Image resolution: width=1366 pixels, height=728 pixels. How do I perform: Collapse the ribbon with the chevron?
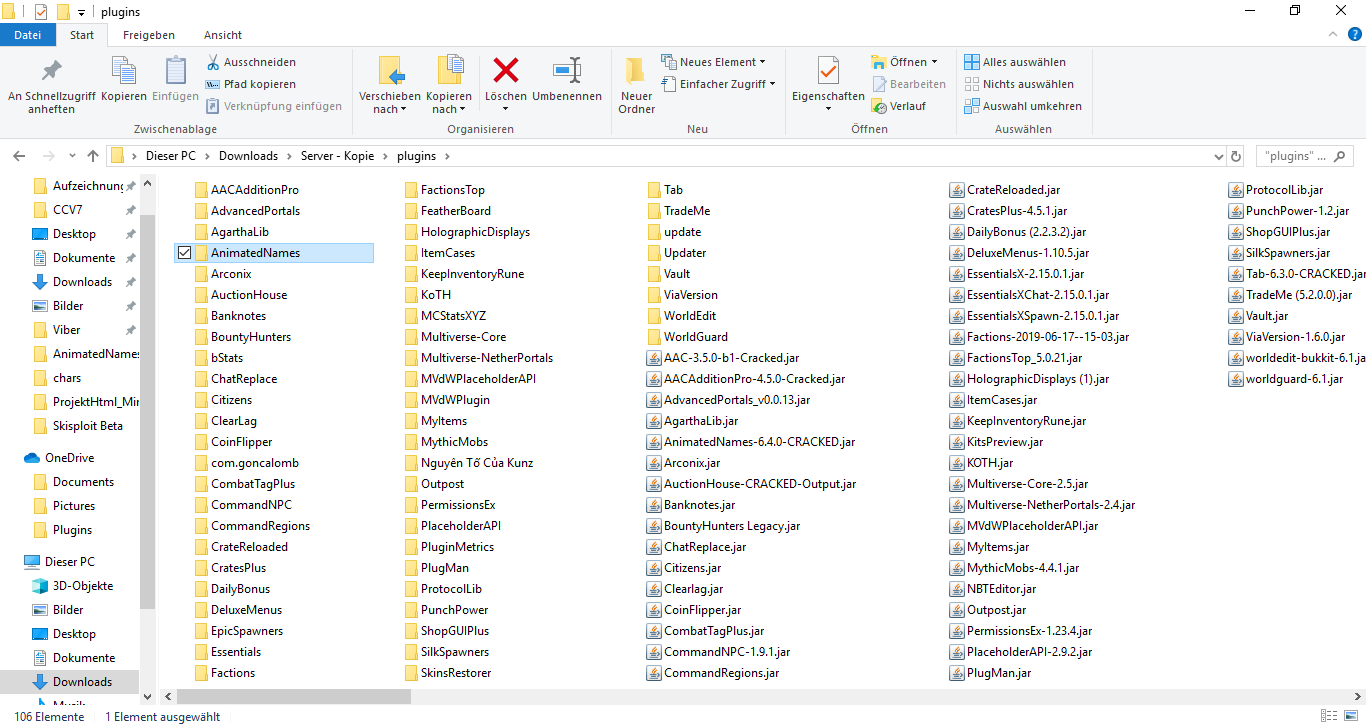[x=1332, y=35]
